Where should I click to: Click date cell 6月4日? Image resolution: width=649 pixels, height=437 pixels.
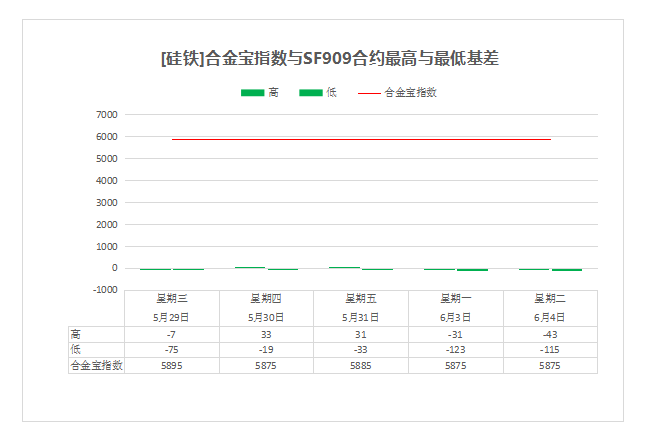(x=550, y=317)
